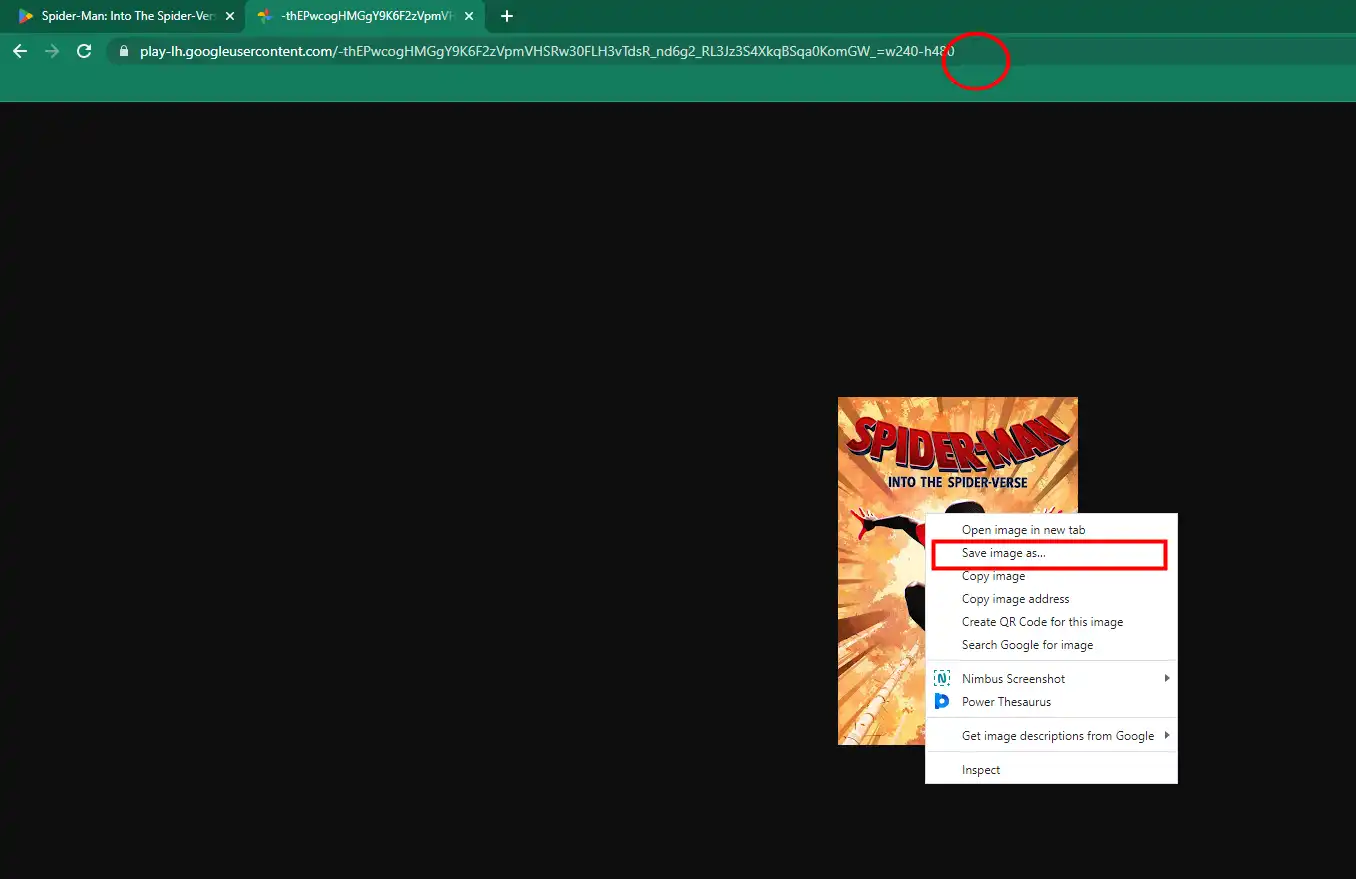Close the Spider-Man Play Store tab
This screenshot has width=1356, height=879.
[230, 17]
